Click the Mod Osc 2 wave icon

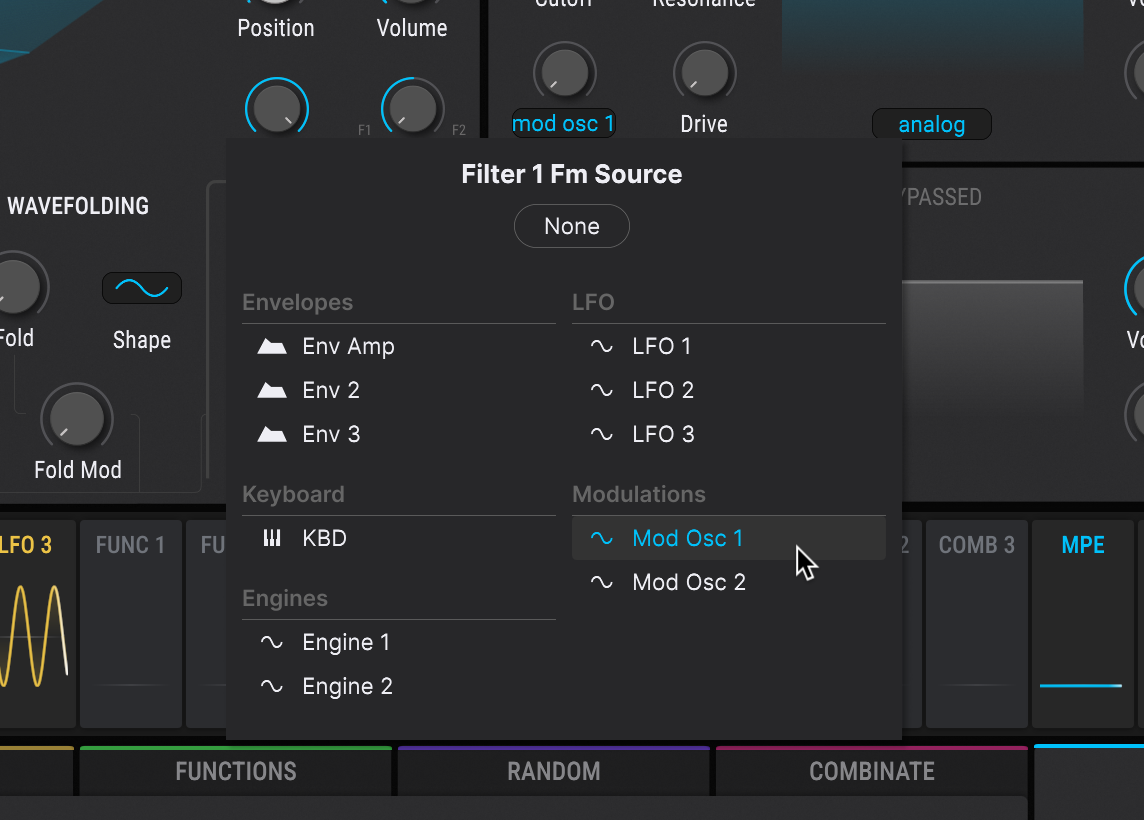(601, 583)
